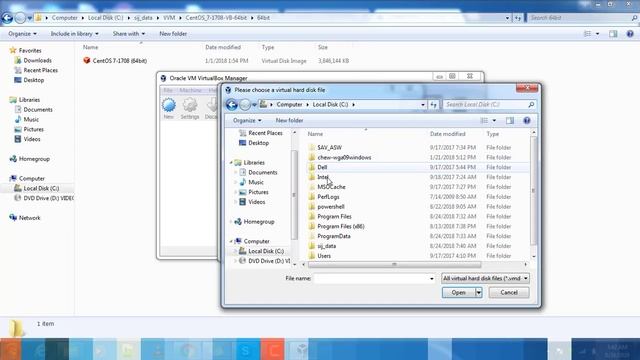This screenshot has width=640, height=360.
Task: Click the Skype icon in the taskbar
Action: 245,350
